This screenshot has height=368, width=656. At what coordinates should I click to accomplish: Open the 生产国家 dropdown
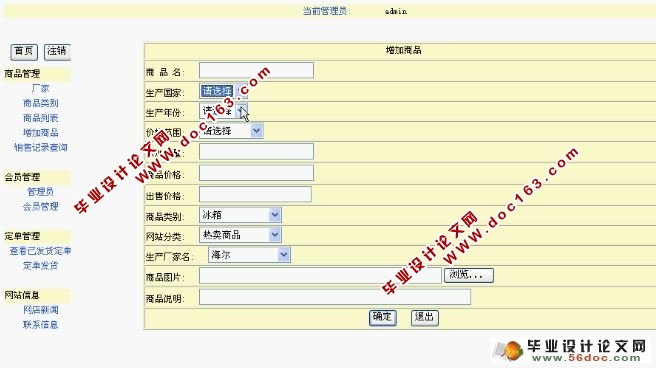coord(223,91)
